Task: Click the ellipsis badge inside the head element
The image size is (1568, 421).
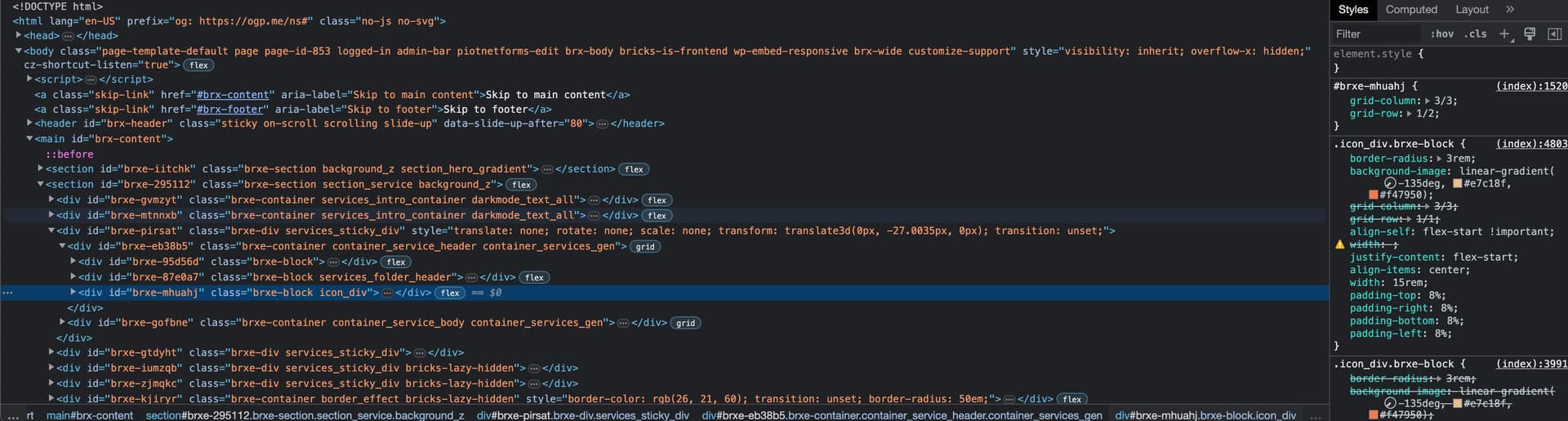Action: pos(68,36)
